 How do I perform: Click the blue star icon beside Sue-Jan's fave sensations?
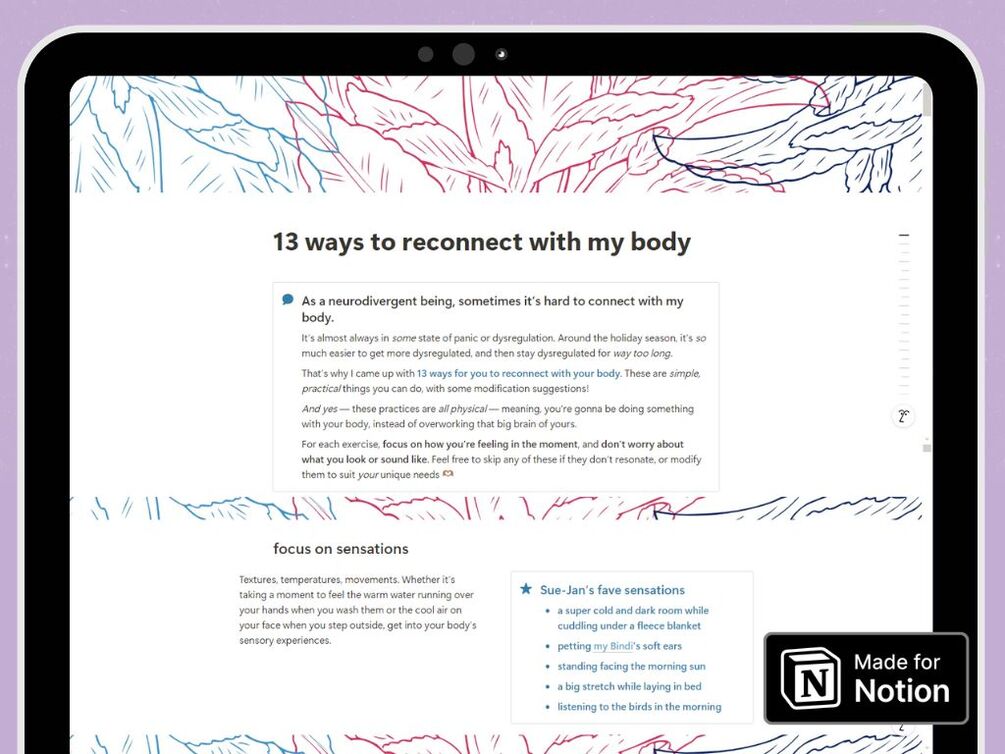526,589
